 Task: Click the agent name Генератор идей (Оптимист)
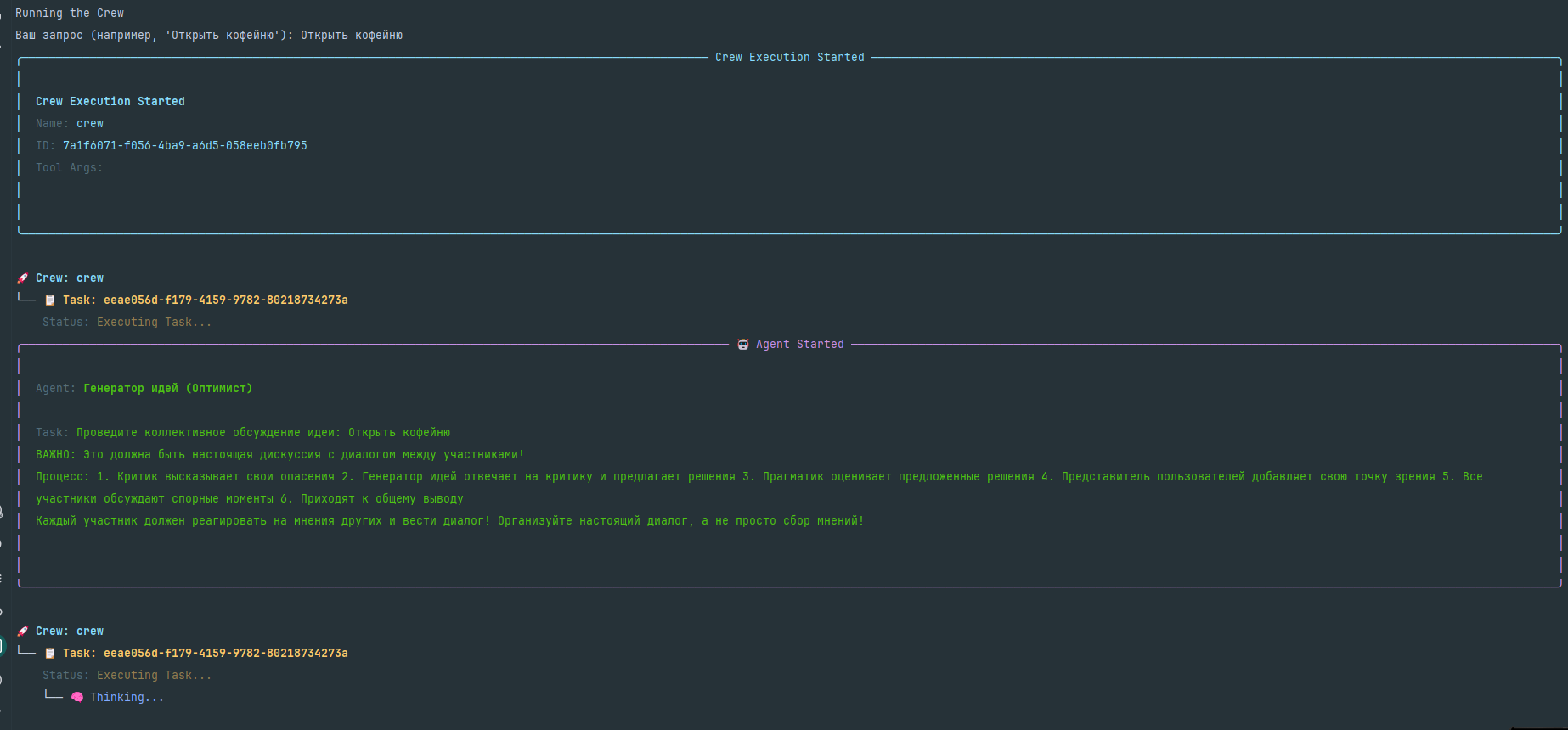coord(167,389)
